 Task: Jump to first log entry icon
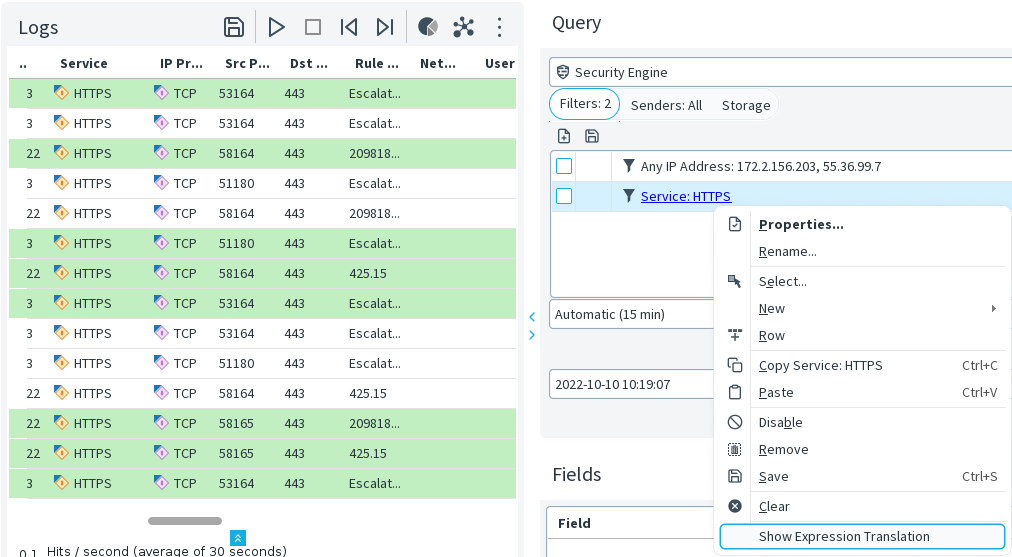(x=349, y=27)
